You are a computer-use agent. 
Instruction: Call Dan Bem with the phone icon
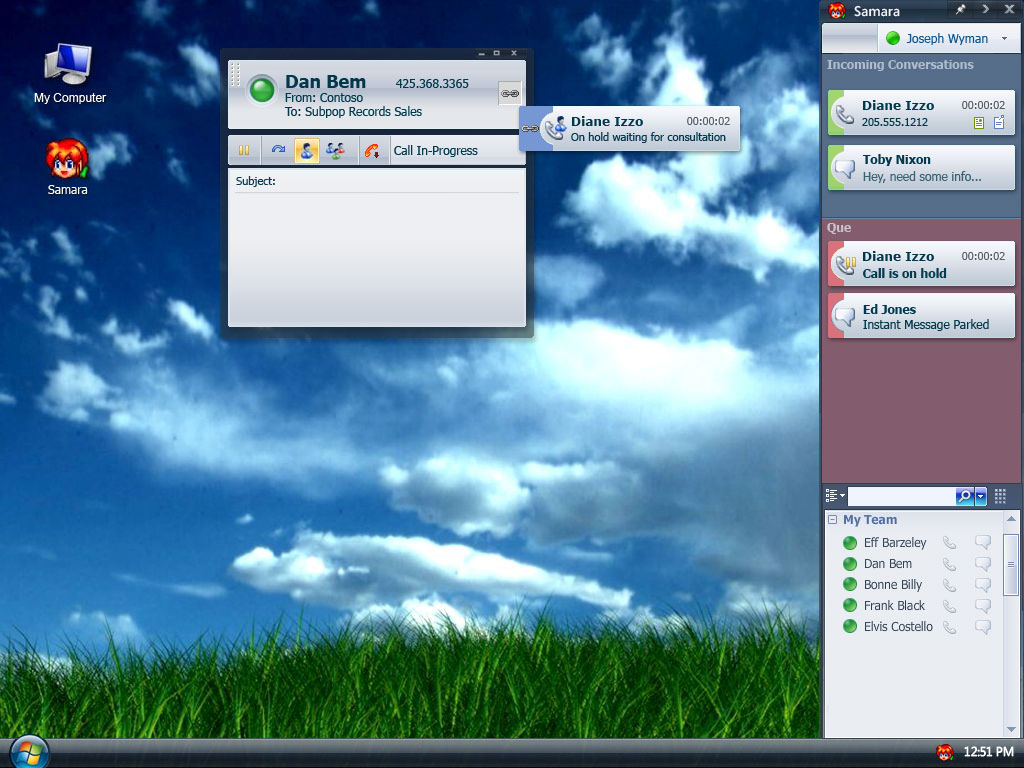coord(950,564)
